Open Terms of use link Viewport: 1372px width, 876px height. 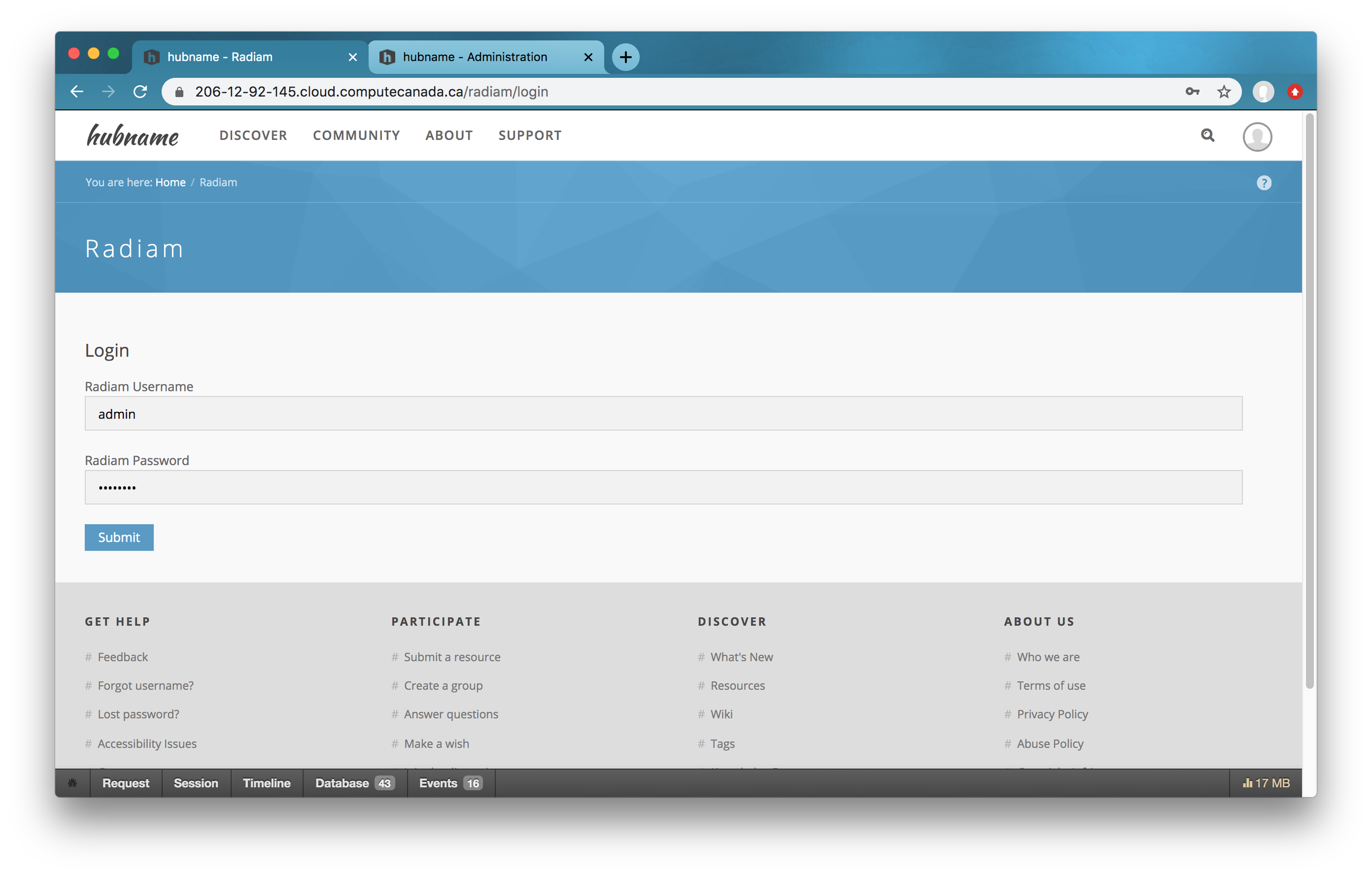[x=1051, y=685]
